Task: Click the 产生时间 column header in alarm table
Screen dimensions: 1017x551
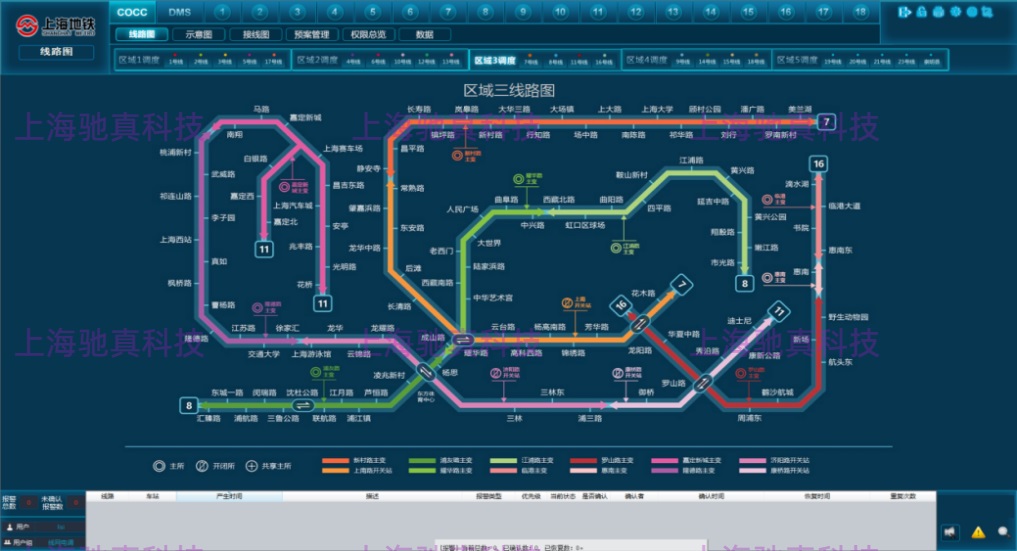Action: click(x=229, y=496)
